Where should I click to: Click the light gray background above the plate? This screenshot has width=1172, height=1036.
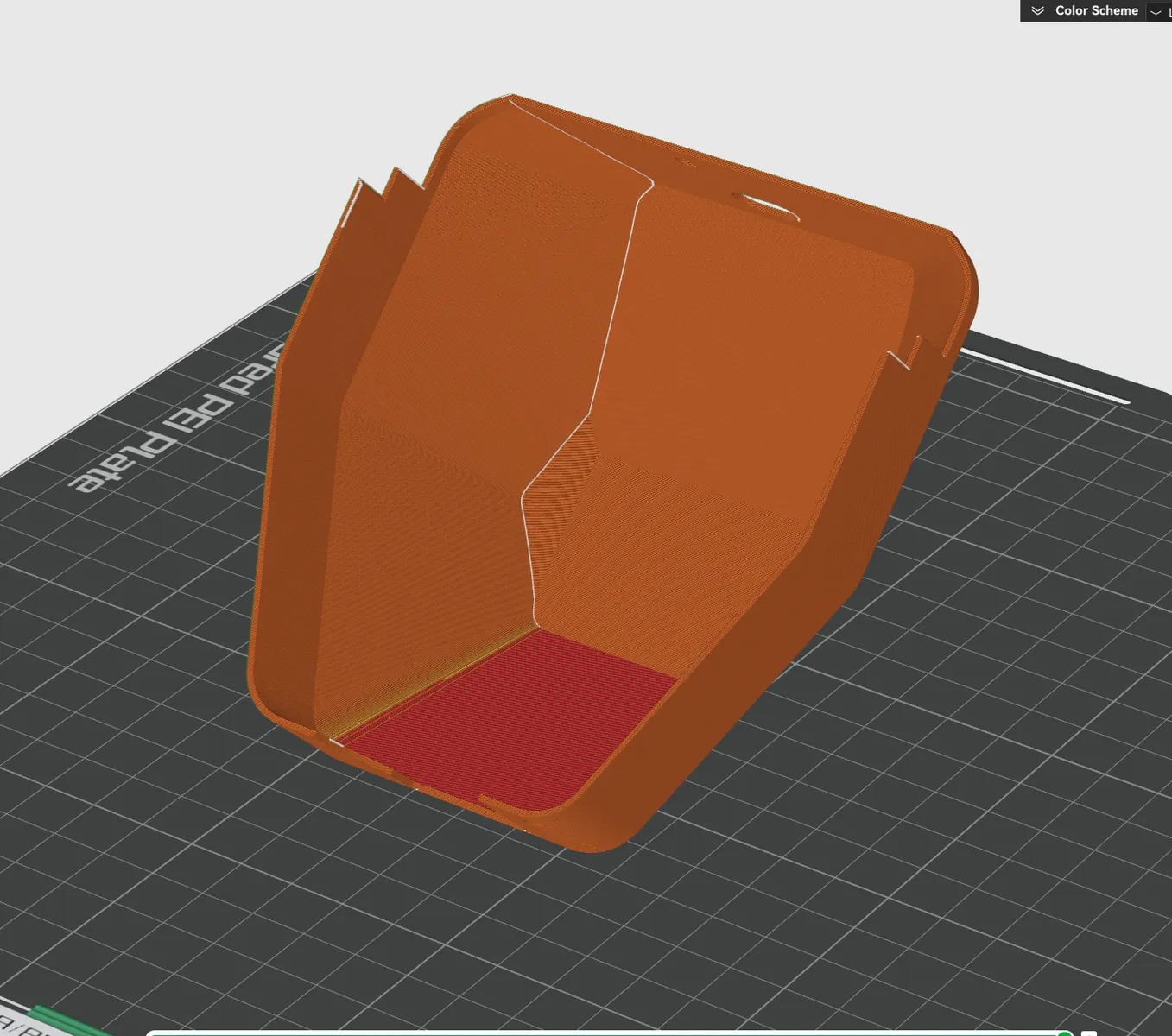tap(216, 129)
